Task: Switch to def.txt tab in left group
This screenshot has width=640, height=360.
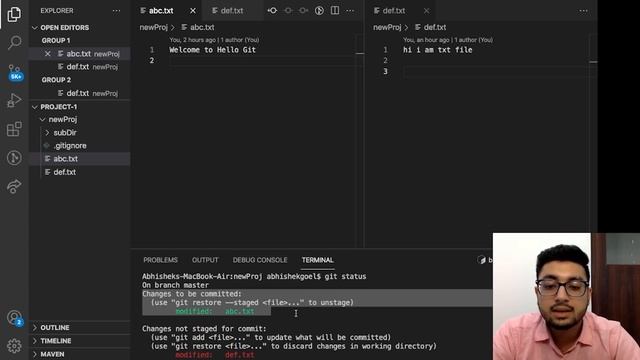Action: (231, 11)
